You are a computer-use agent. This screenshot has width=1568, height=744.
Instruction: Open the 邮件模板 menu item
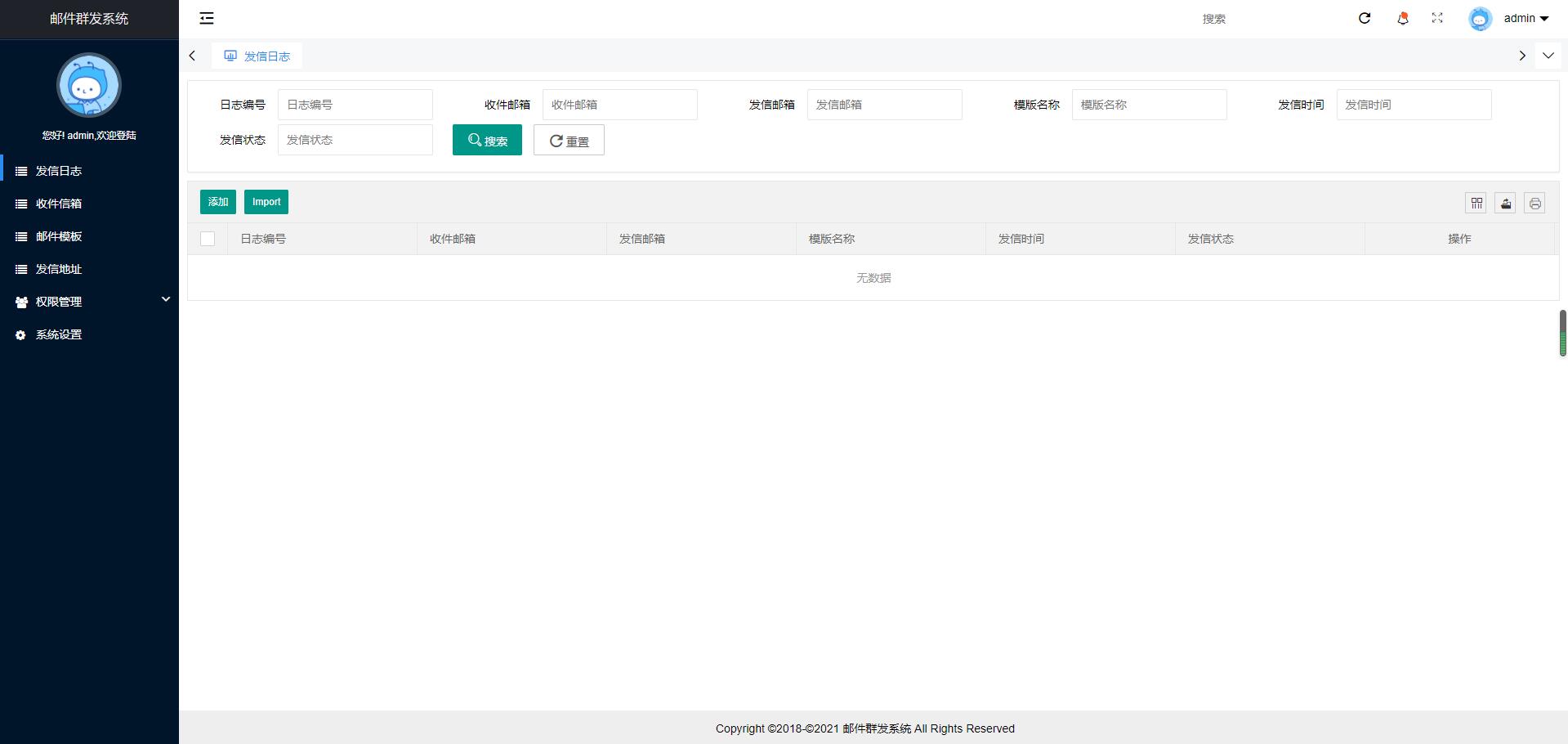coord(57,236)
